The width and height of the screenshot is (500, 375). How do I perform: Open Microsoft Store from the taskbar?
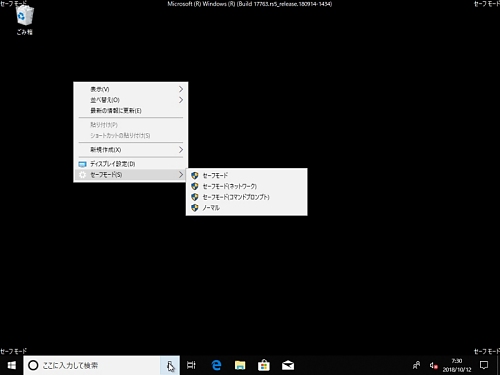coord(264,365)
